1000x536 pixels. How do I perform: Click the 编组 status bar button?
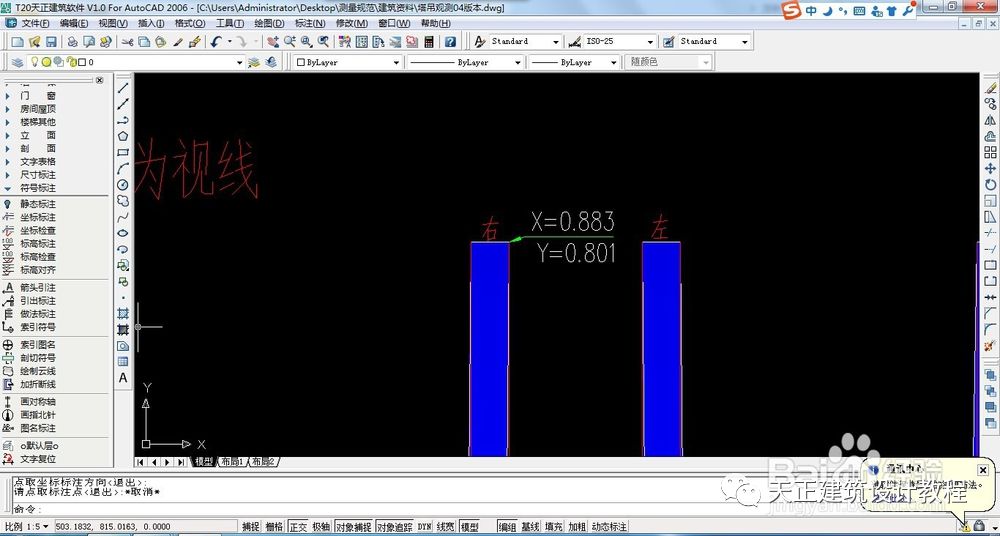pos(508,527)
